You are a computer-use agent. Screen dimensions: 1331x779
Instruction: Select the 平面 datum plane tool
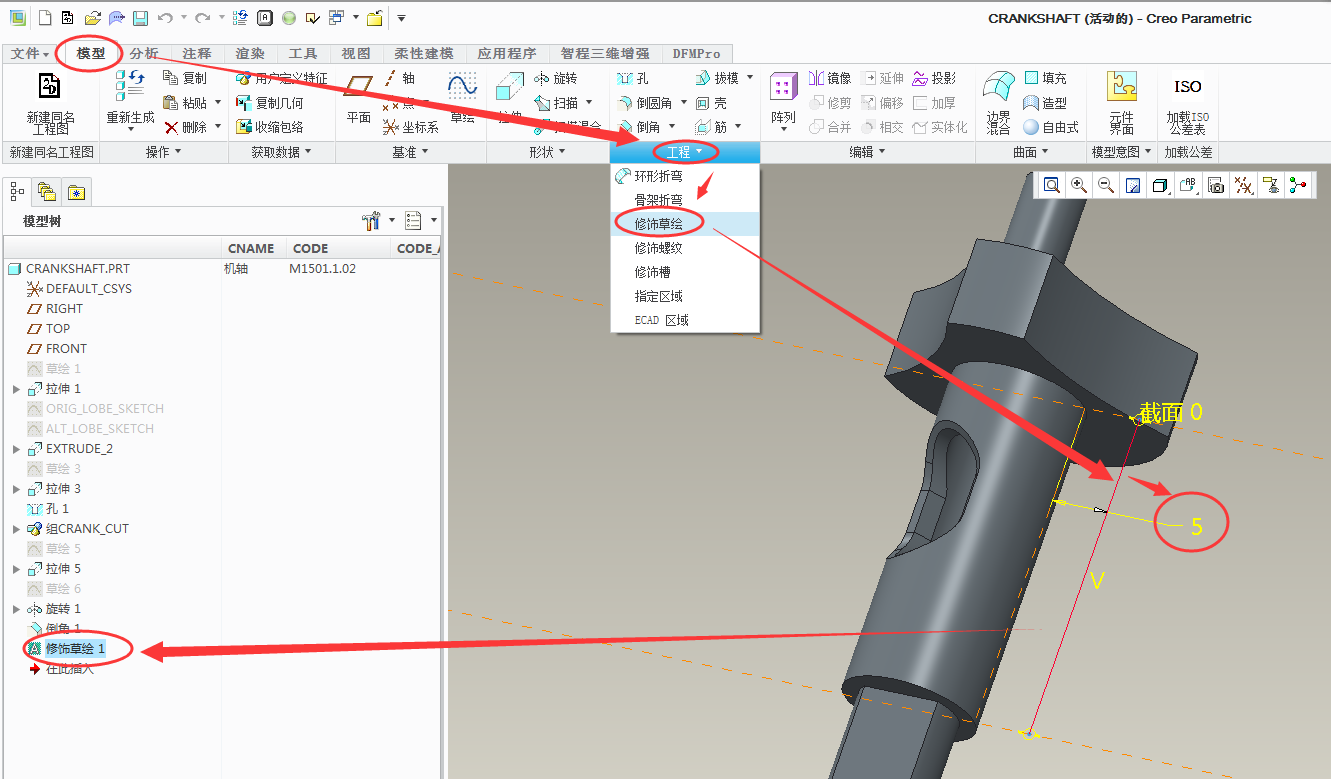pyautogui.click(x=358, y=100)
